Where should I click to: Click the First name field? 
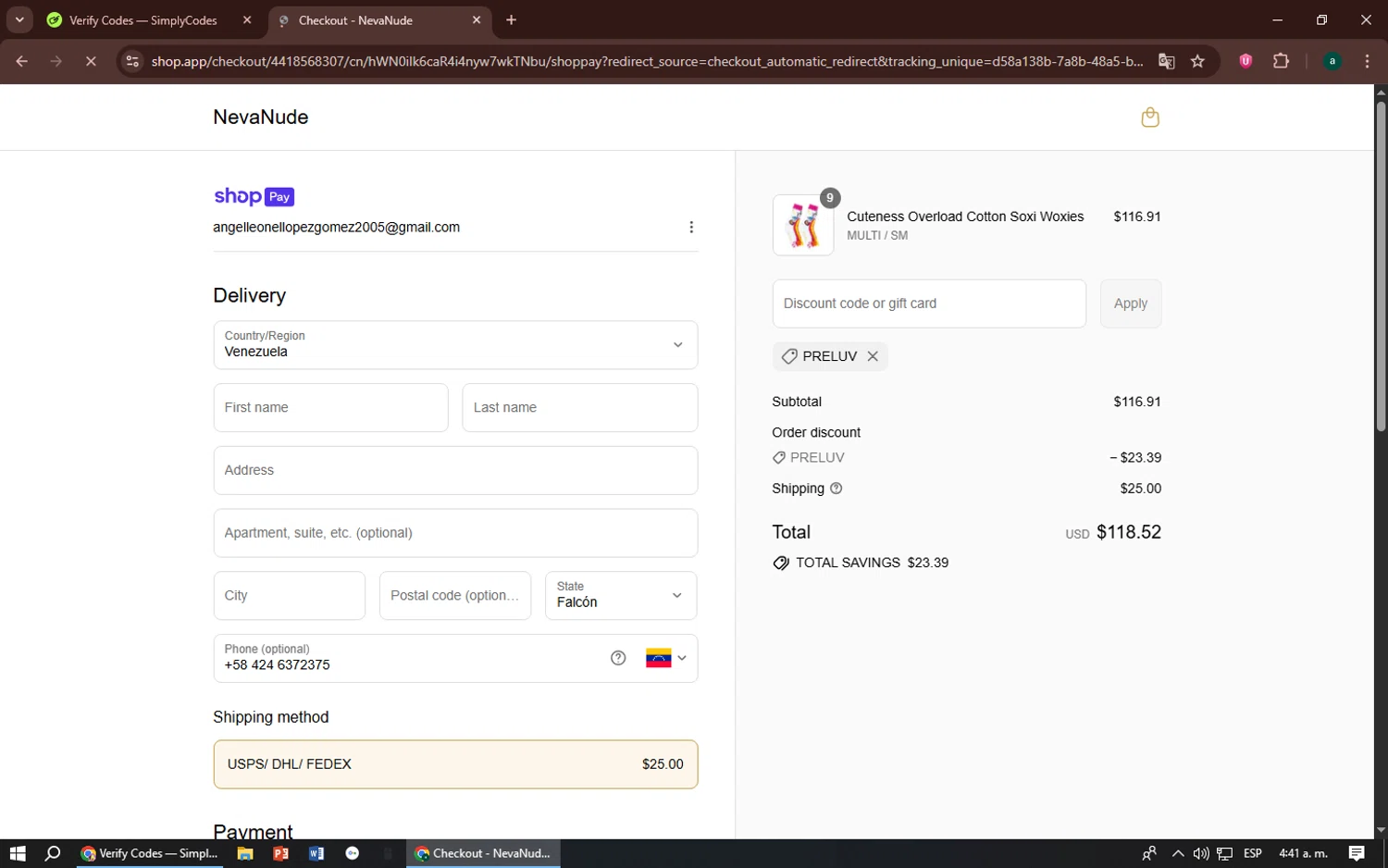point(330,407)
